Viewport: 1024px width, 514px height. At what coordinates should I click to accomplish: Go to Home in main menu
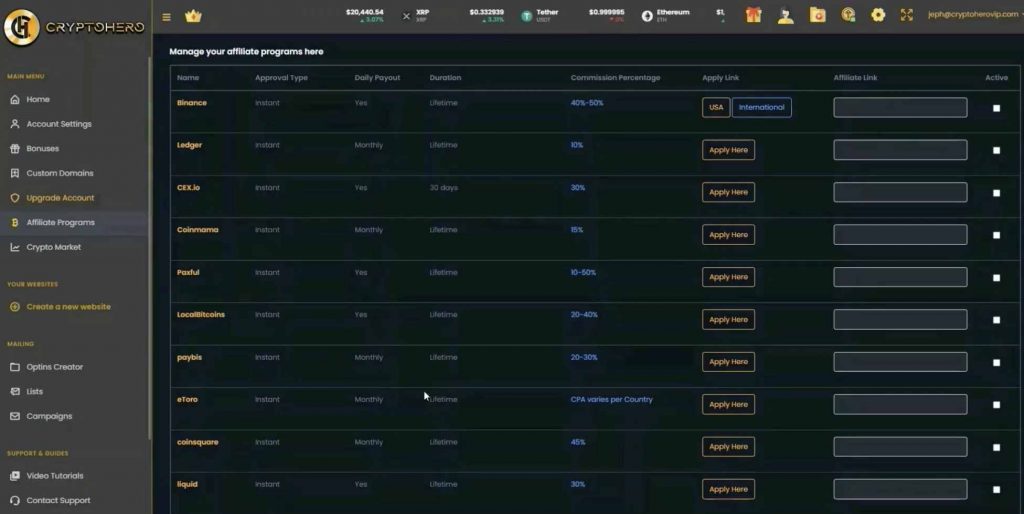tap(38, 99)
